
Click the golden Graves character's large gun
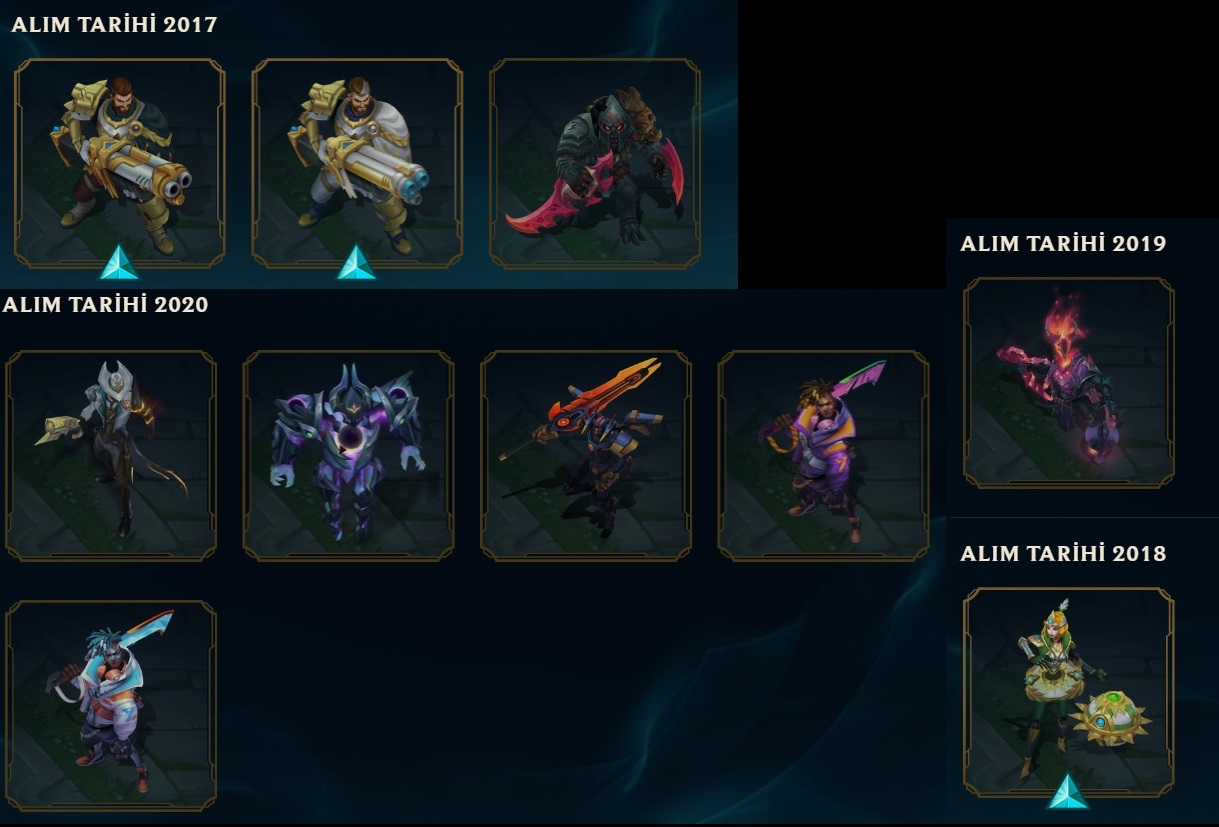(x=130, y=175)
